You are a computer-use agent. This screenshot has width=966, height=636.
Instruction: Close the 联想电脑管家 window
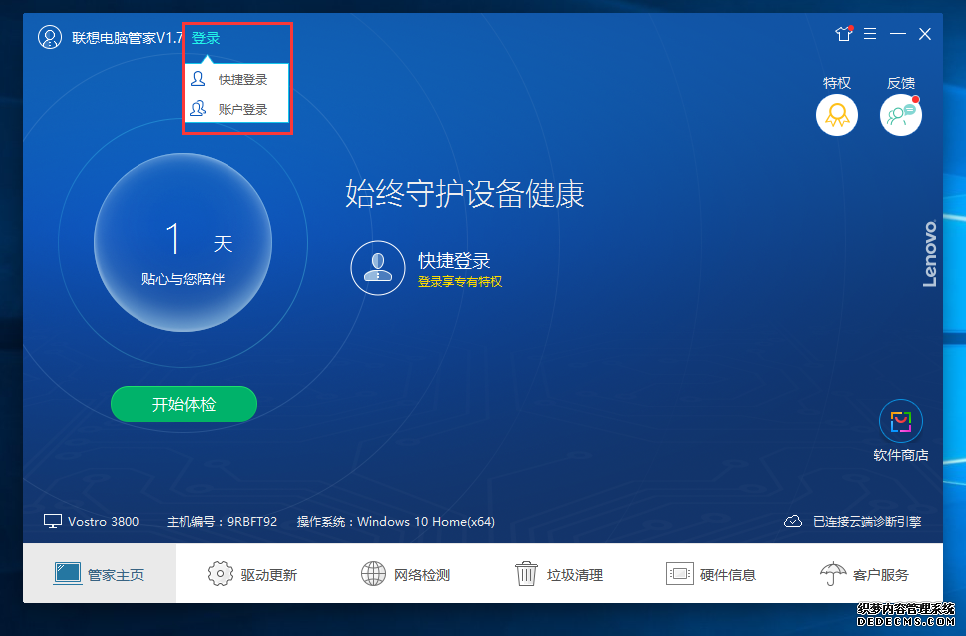coord(925,34)
